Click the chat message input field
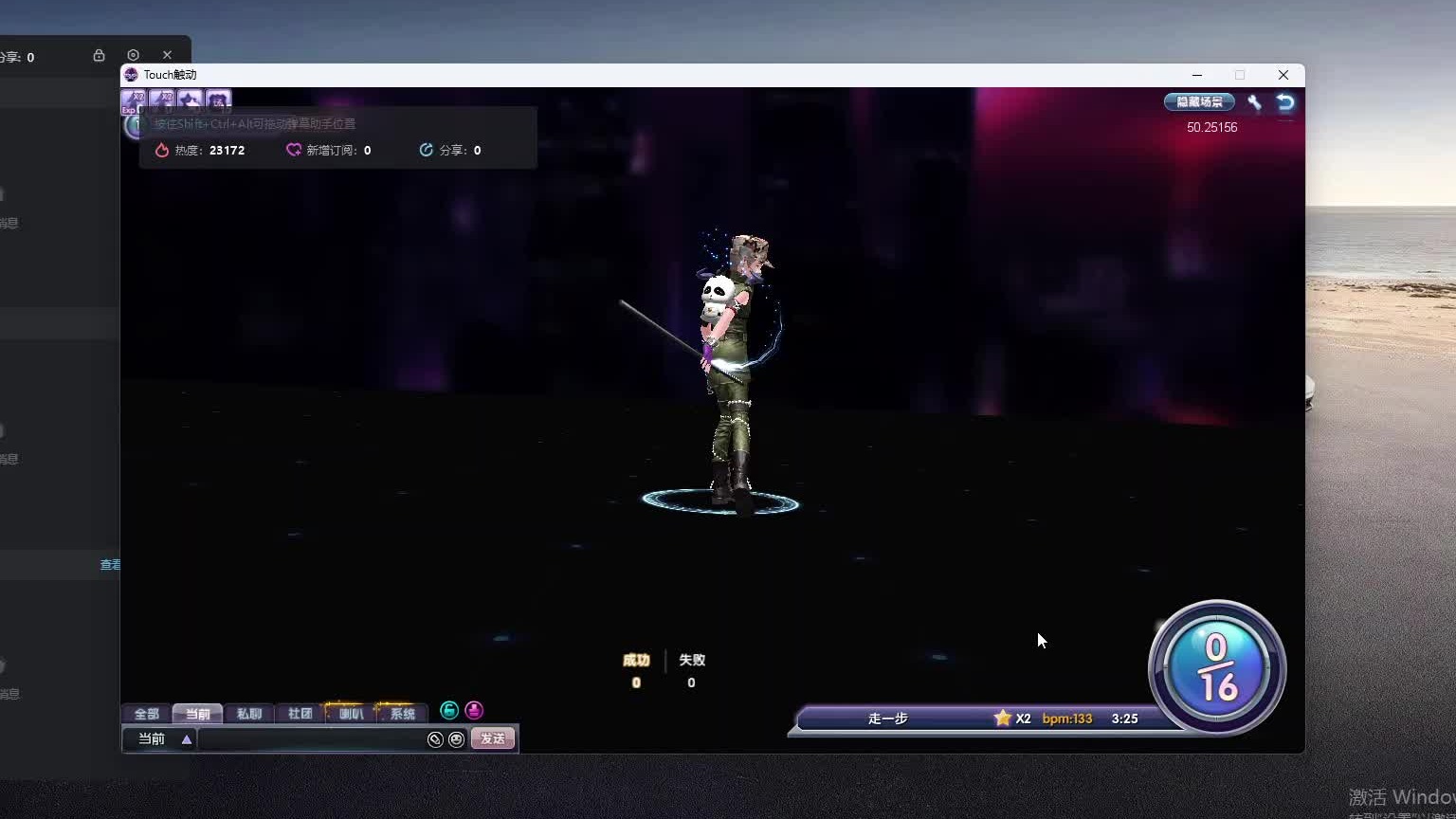The image size is (1456, 819). point(311,739)
